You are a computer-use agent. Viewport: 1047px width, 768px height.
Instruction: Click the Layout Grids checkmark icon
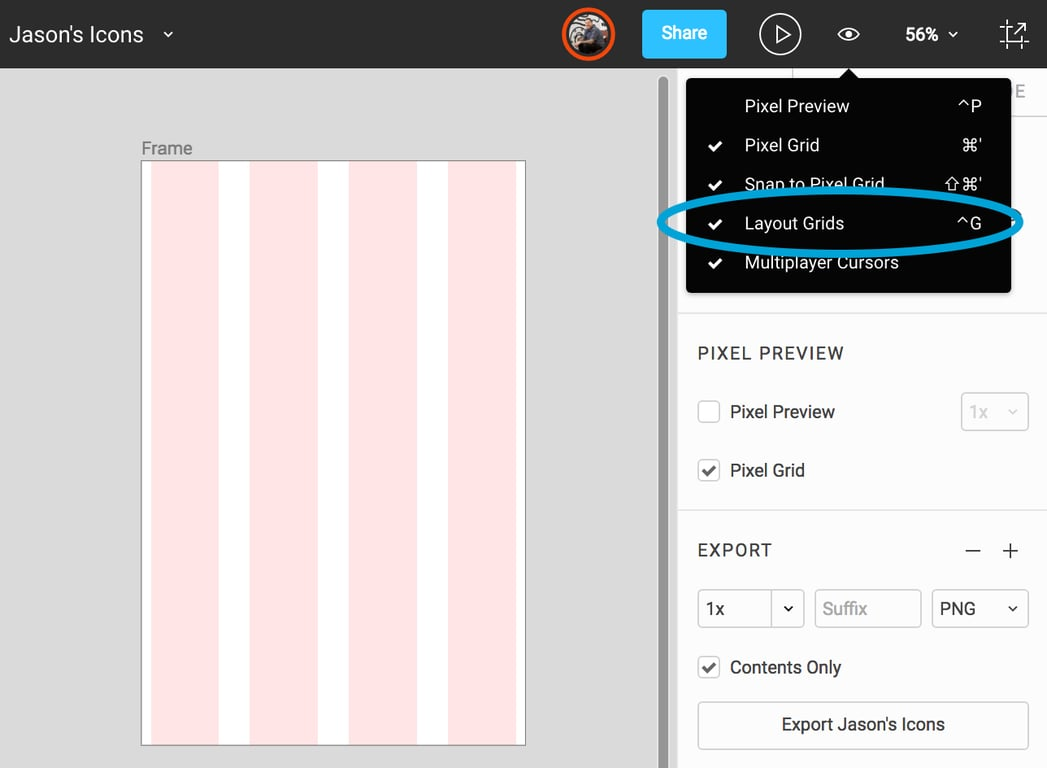715,224
